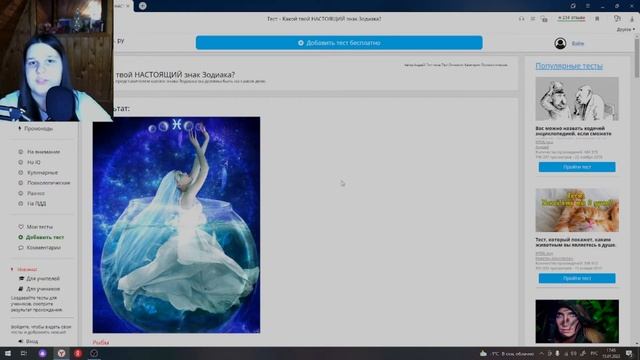Open 'Для учителей' sidebar link
This screenshot has width=640, height=360.
tap(43, 279)
